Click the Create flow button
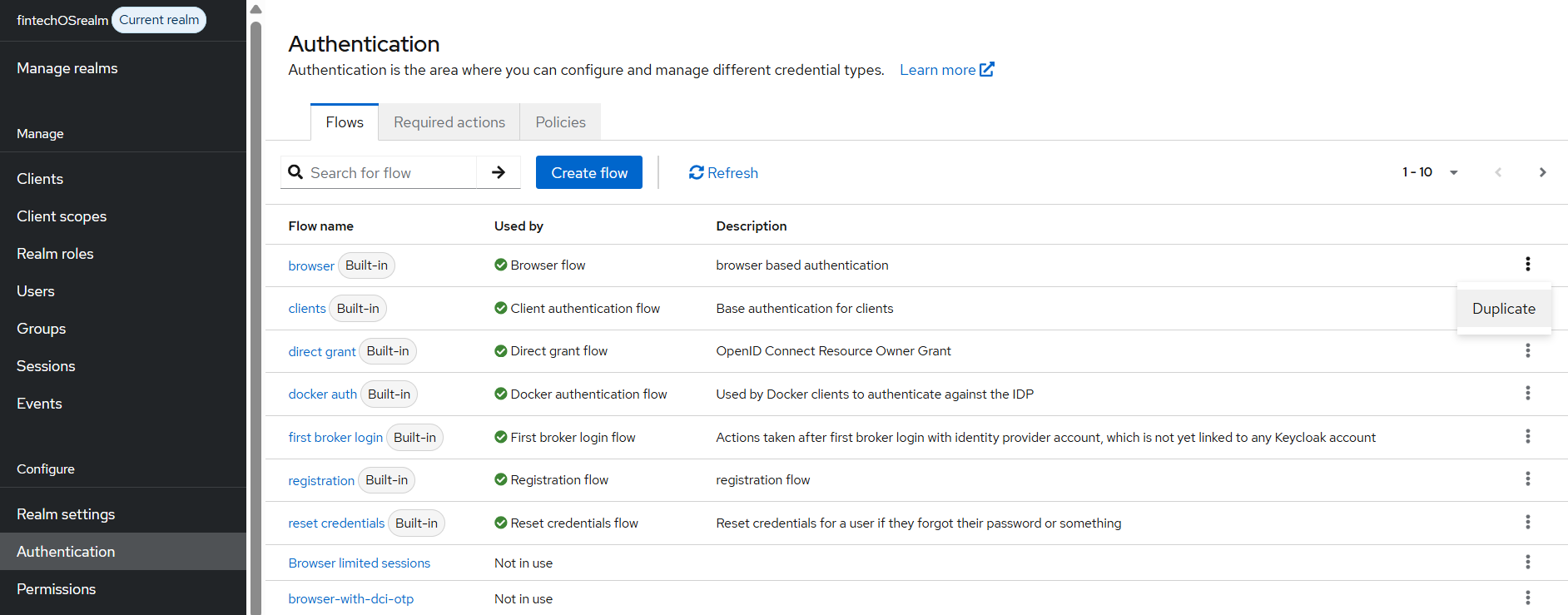Viewport: 1568px width, 615px height. [x=588, y=172]
